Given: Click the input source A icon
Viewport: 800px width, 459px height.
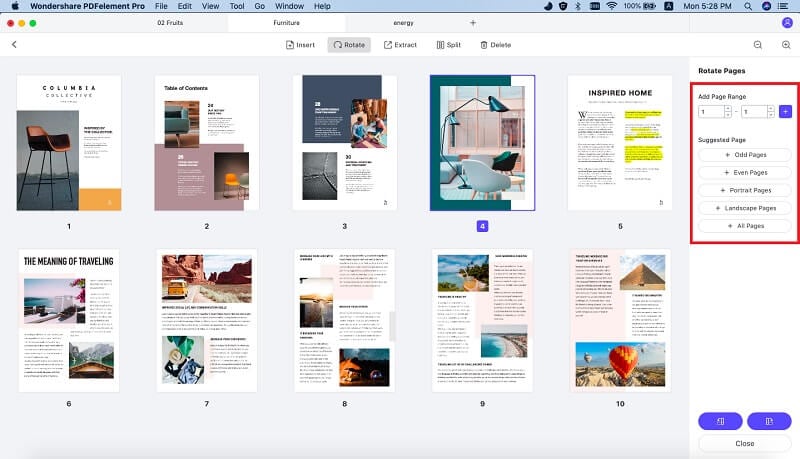Looking at the screenshot, I should 668,6.
